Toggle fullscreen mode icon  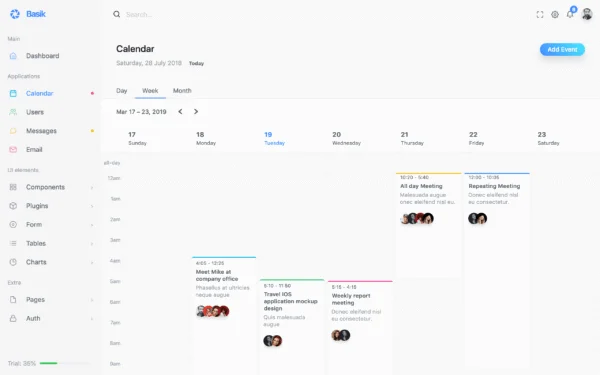pos(540,15)
